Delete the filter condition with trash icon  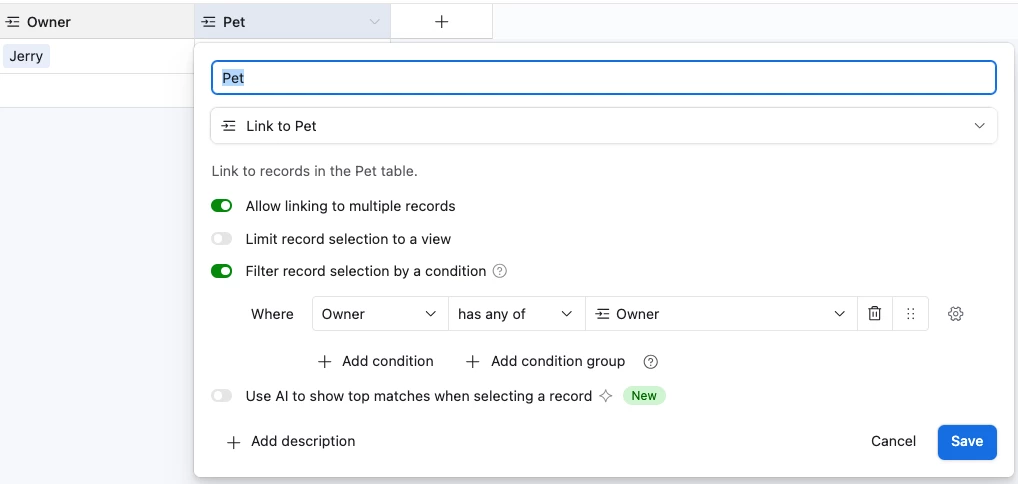click(x=875, y=314)
